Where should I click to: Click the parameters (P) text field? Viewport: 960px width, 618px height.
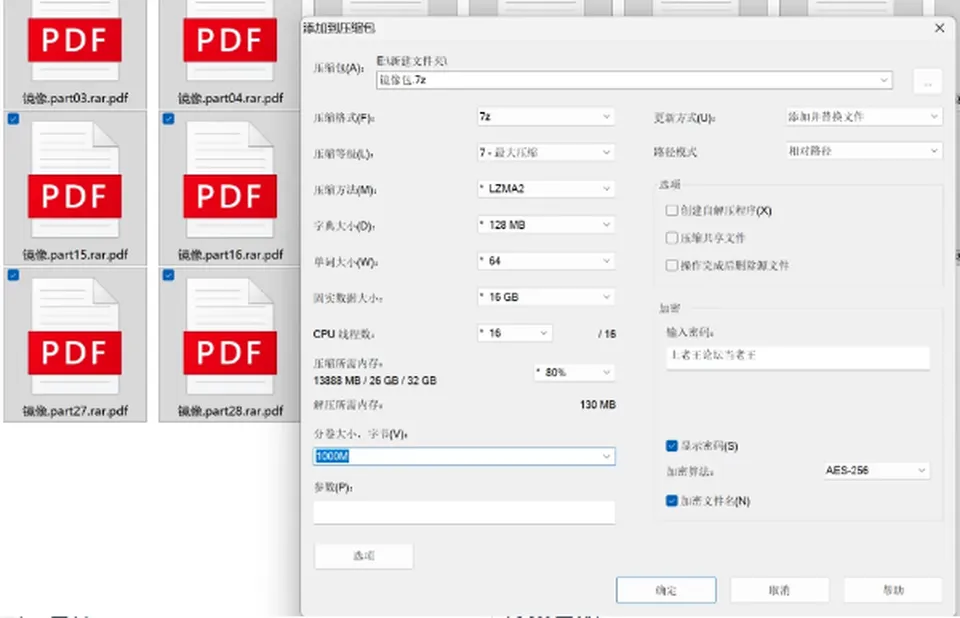(x=464, y=512)
